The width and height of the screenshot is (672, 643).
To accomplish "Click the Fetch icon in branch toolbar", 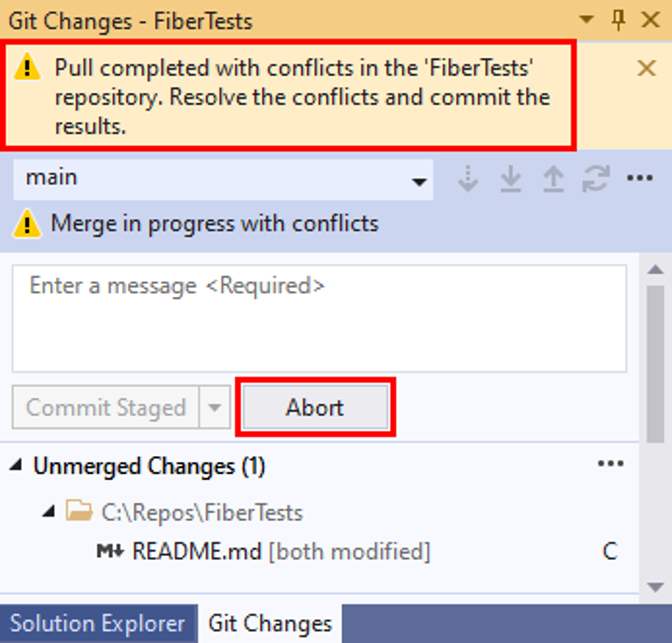I will point(468,178).
